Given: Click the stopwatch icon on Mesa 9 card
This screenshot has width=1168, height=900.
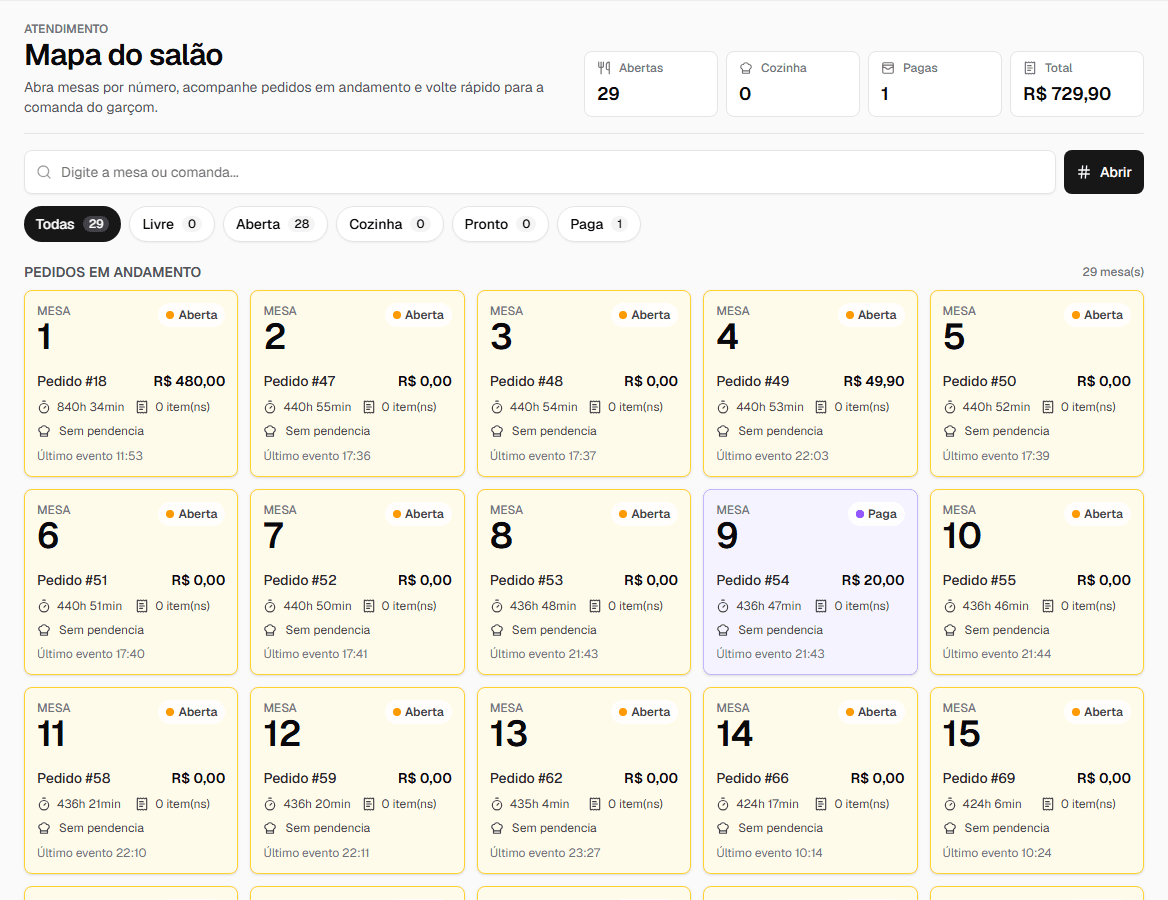Looking at the screenshot, I should [x=723, y=606].
